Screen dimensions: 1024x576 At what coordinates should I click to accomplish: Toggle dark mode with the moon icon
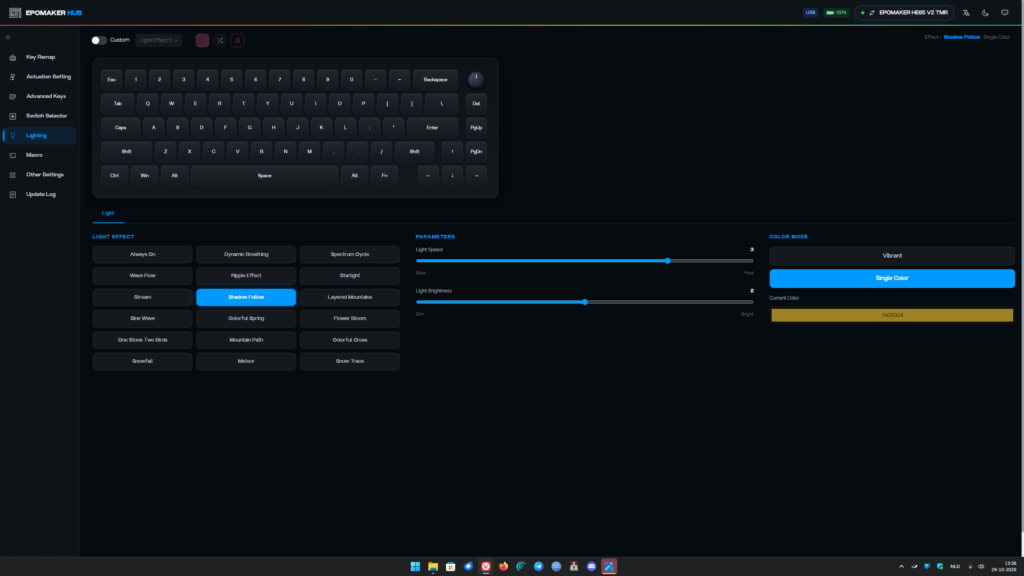985,12
